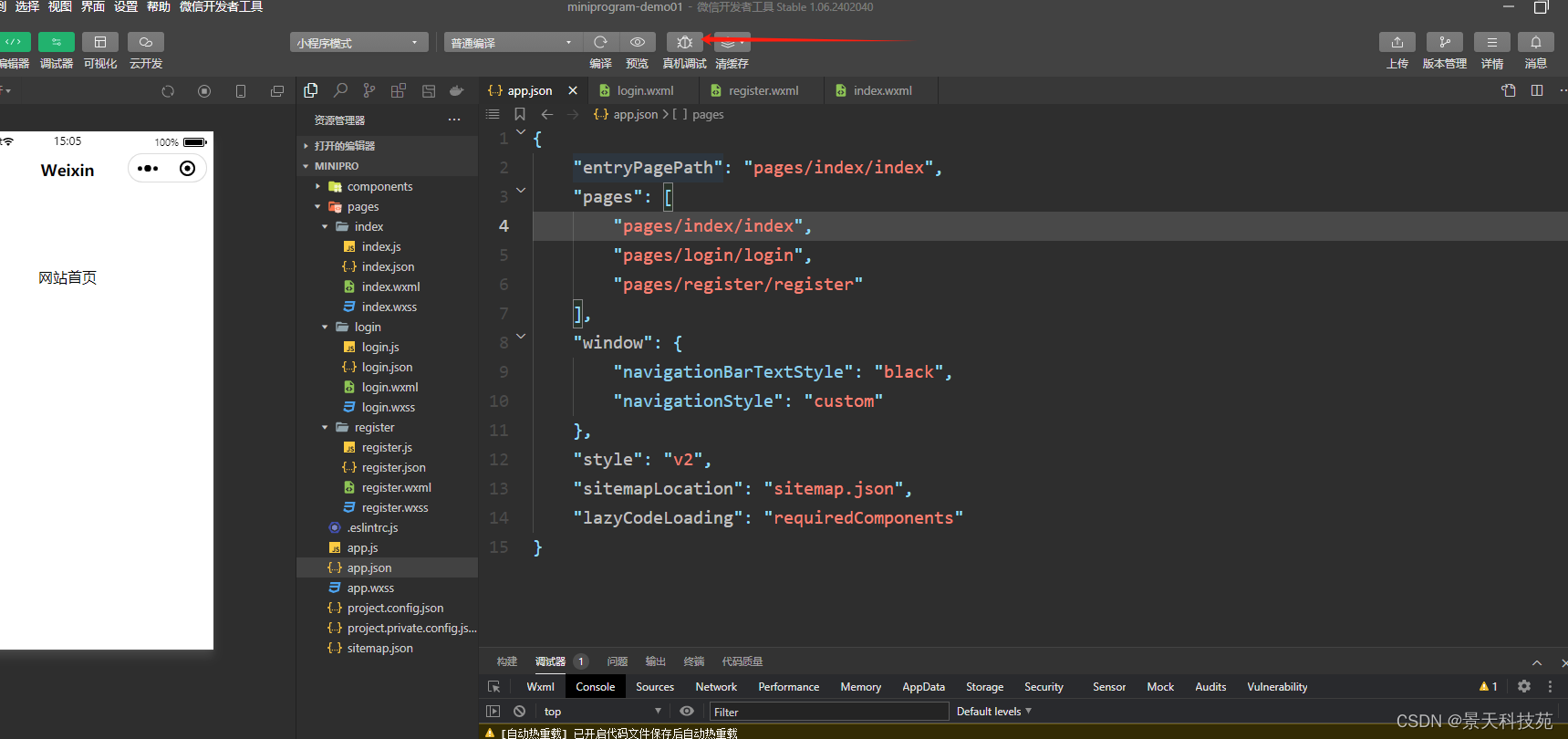Open the source control branch icon
This screenshot has height=739, width=1568.
click(369, 90)
